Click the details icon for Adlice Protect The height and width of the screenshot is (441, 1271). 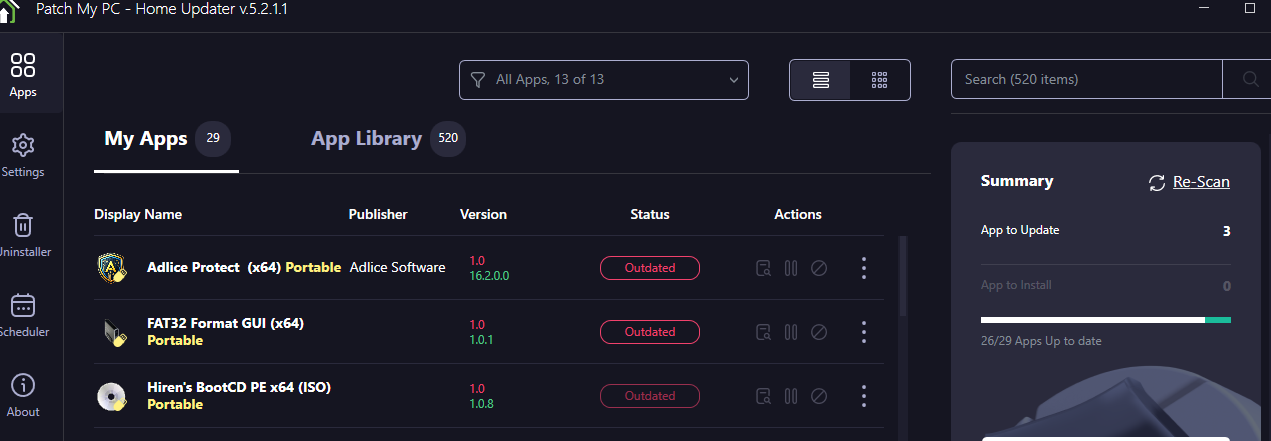(764, 268)
